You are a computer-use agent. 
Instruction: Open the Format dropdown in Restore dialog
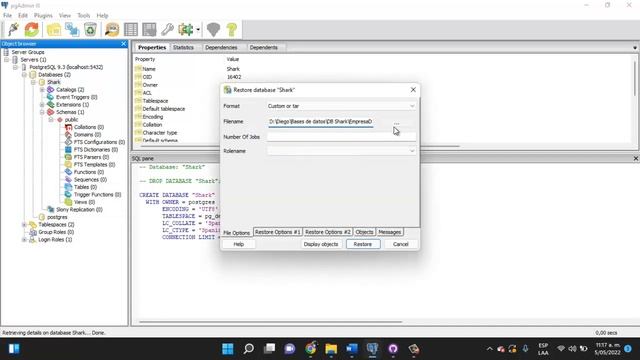341,106
